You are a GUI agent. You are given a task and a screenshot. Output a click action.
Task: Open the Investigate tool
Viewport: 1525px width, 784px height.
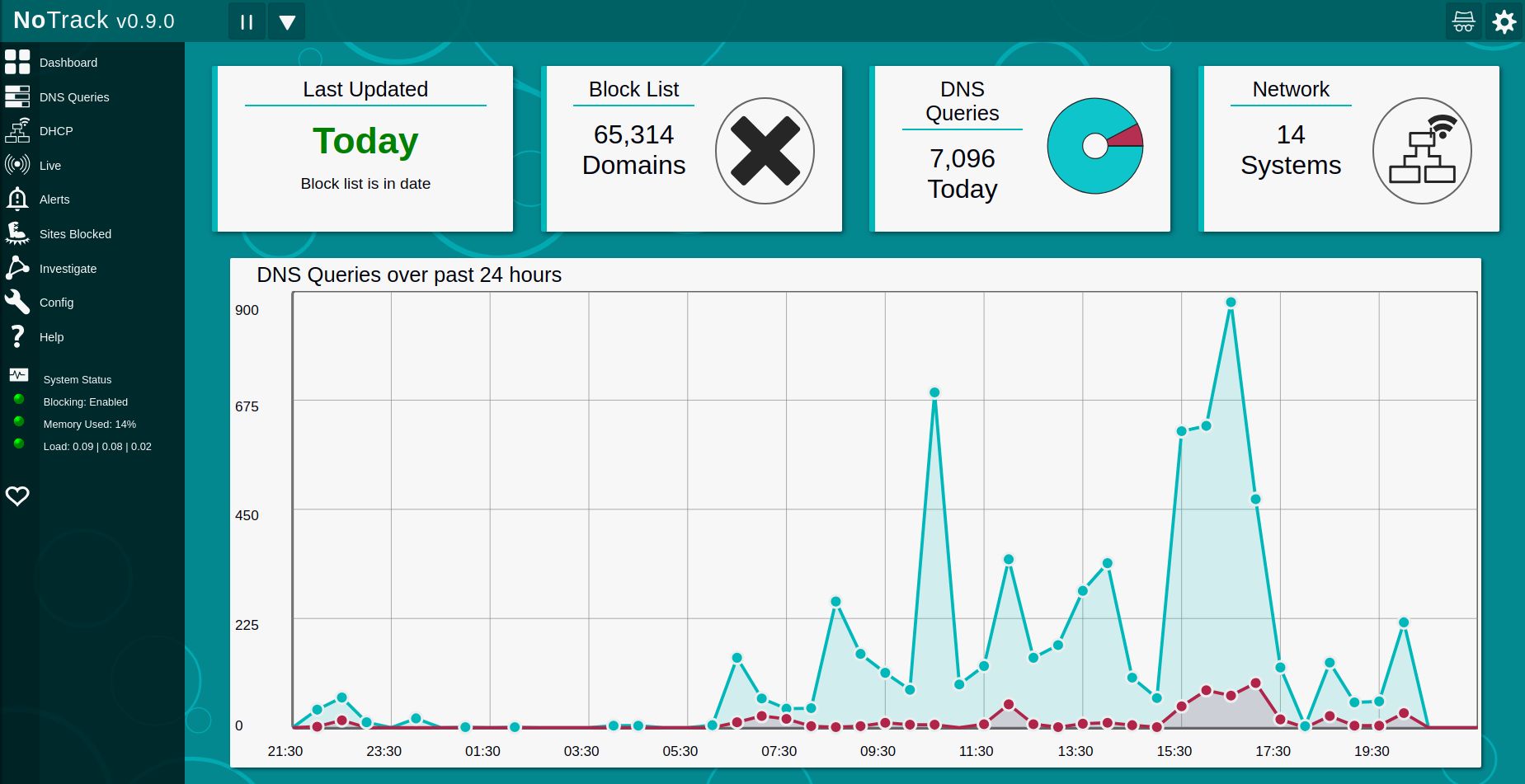[x=17, y=268]
